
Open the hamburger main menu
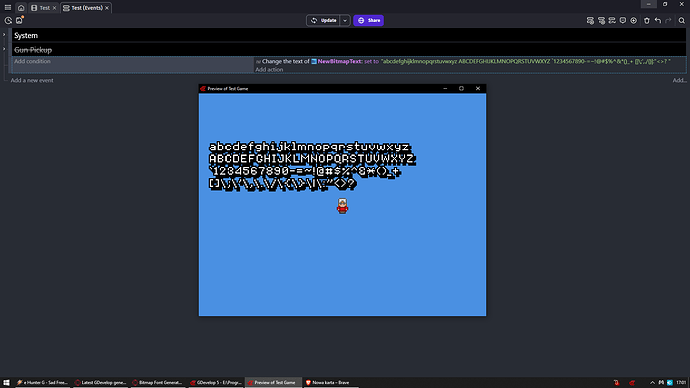[x=8, y=7]
